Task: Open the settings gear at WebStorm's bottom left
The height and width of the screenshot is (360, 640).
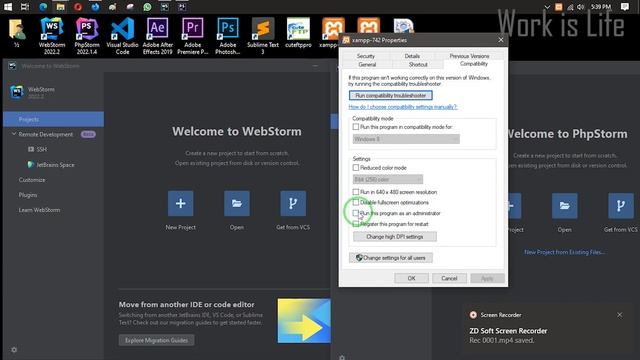Action: click(14, 350)
